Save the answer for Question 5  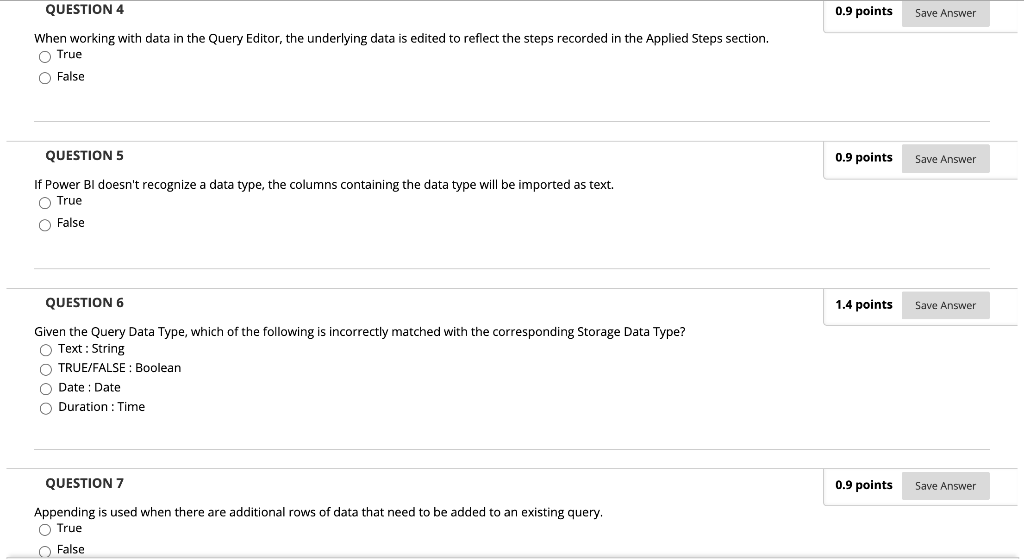pos(945,159)
